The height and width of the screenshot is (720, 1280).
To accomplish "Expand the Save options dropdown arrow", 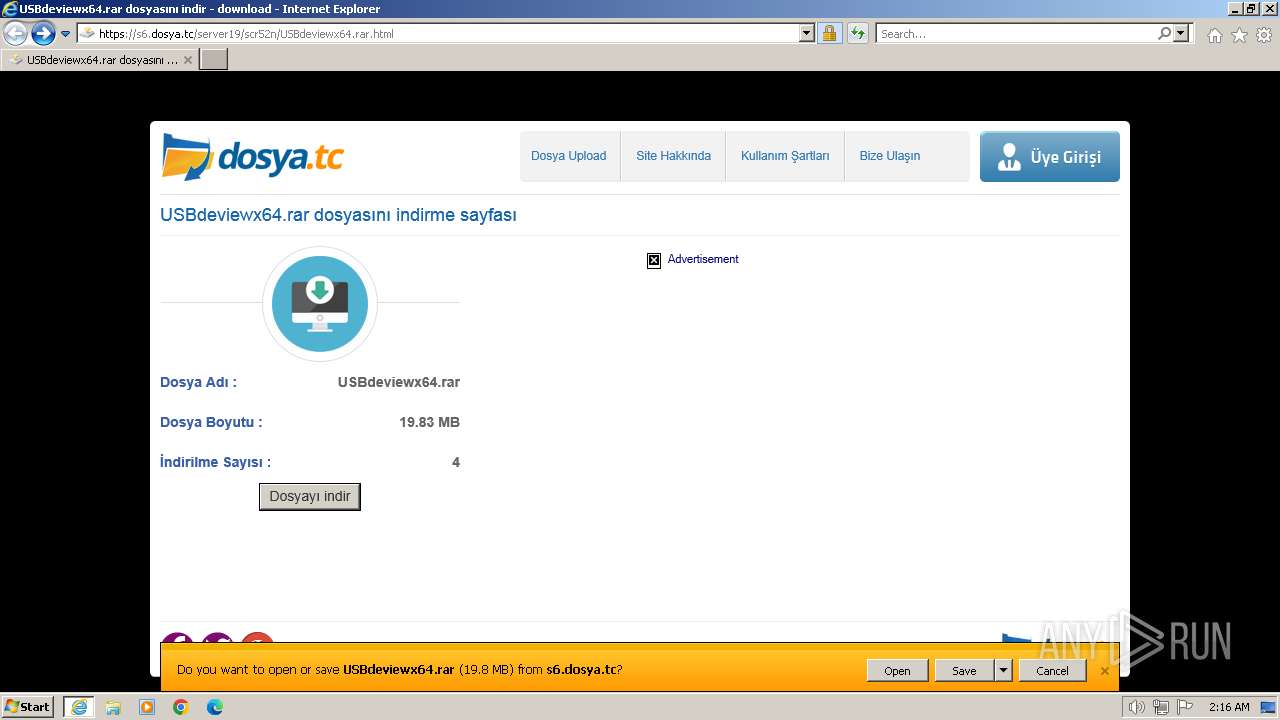I will [1003, 671].
